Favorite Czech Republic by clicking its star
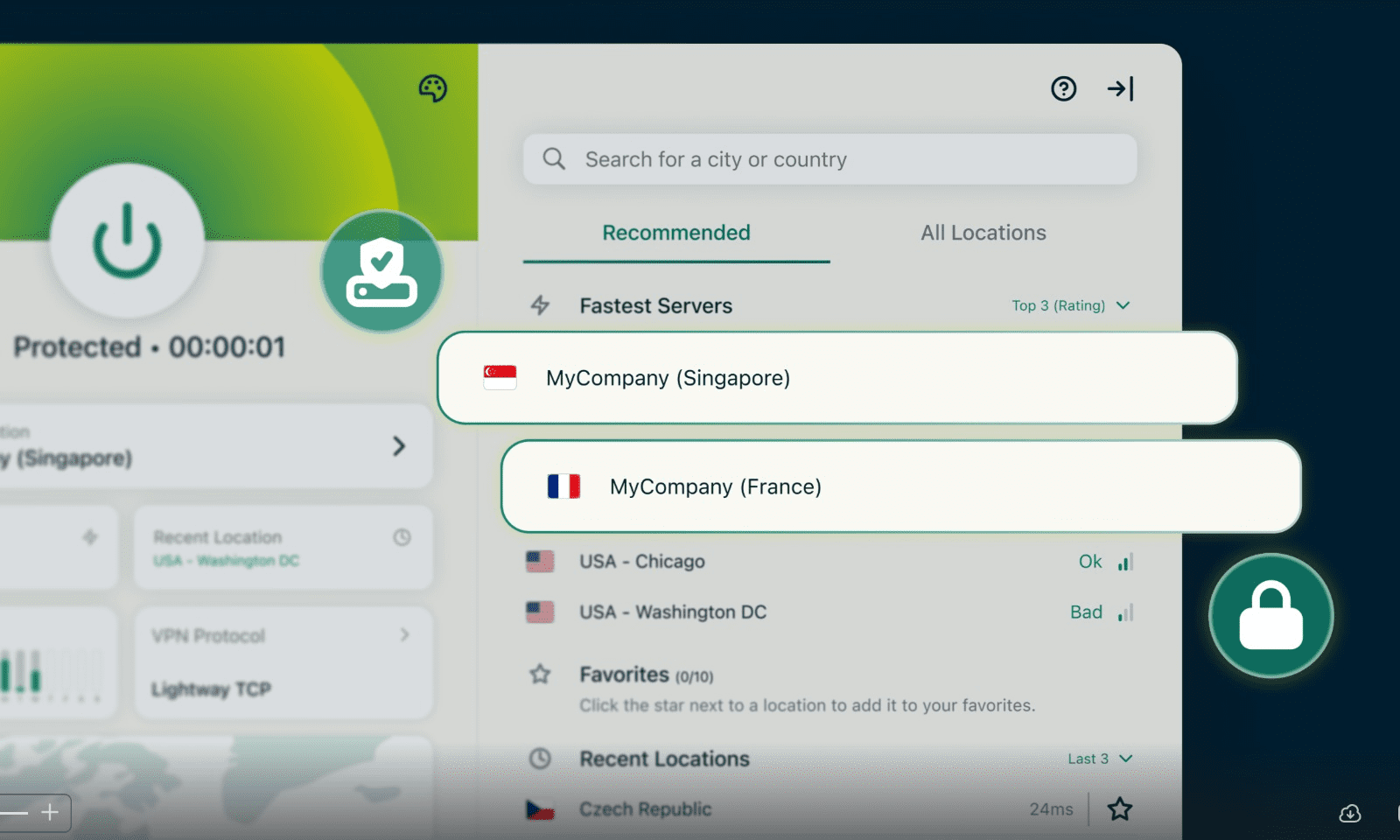This screenshot has height=840, width=1400. click(x=1119, y=809)
